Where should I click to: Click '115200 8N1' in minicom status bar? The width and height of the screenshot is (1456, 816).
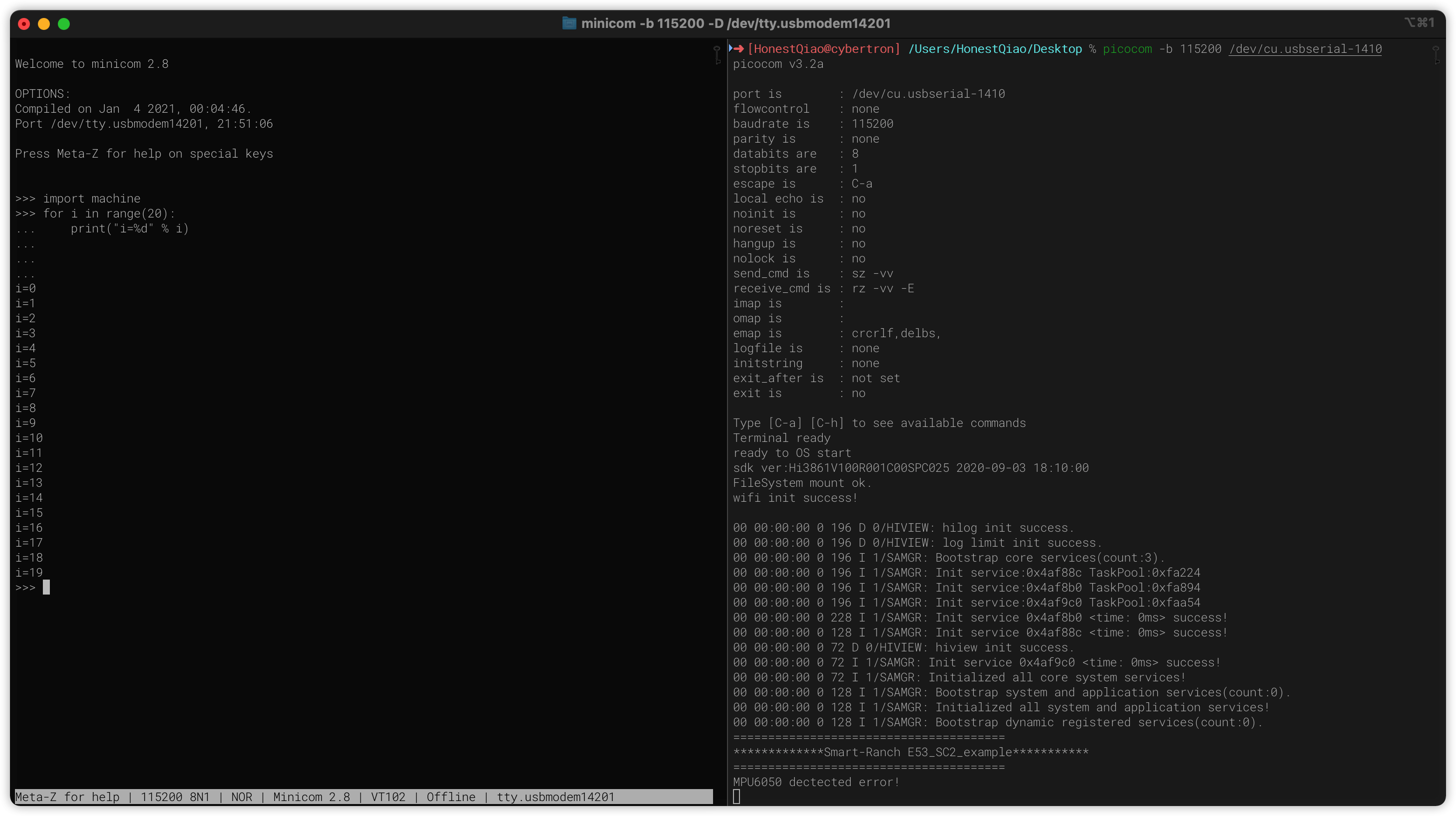[x=175, y=798]
